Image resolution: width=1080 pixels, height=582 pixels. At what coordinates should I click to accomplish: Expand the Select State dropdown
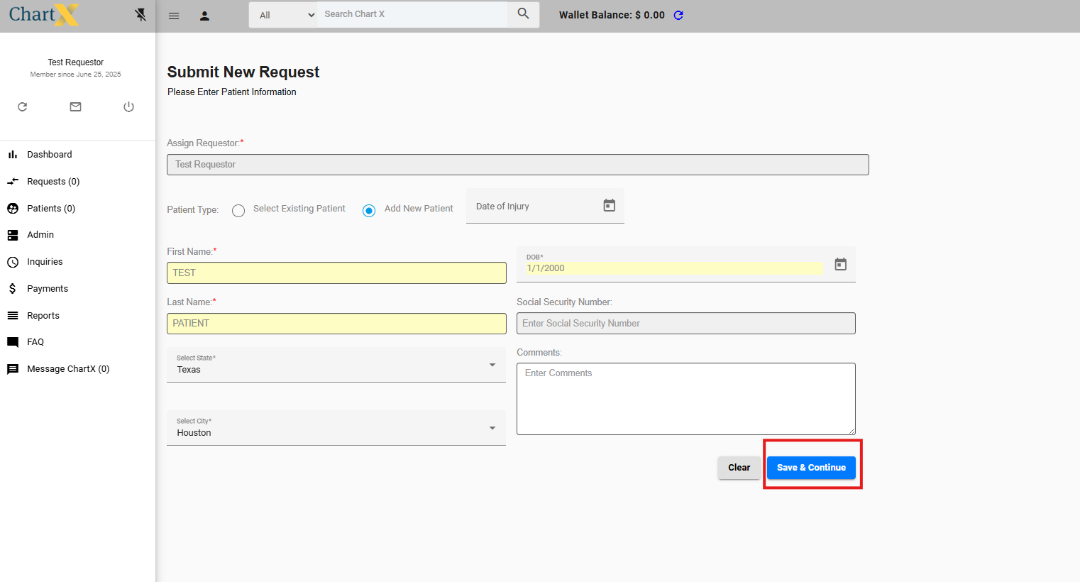(336, 365)
